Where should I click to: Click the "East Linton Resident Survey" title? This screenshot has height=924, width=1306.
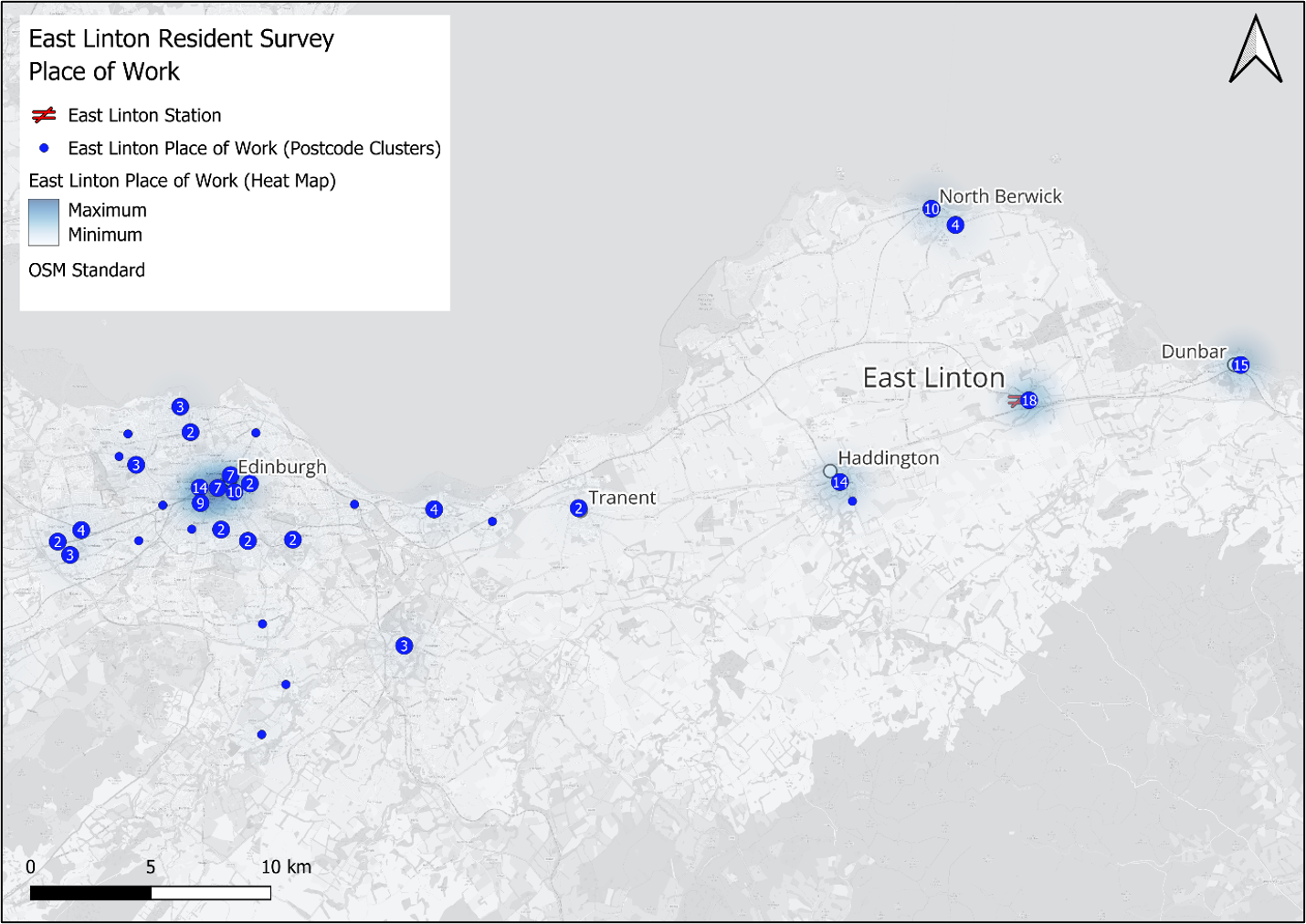tap(181, 38)
